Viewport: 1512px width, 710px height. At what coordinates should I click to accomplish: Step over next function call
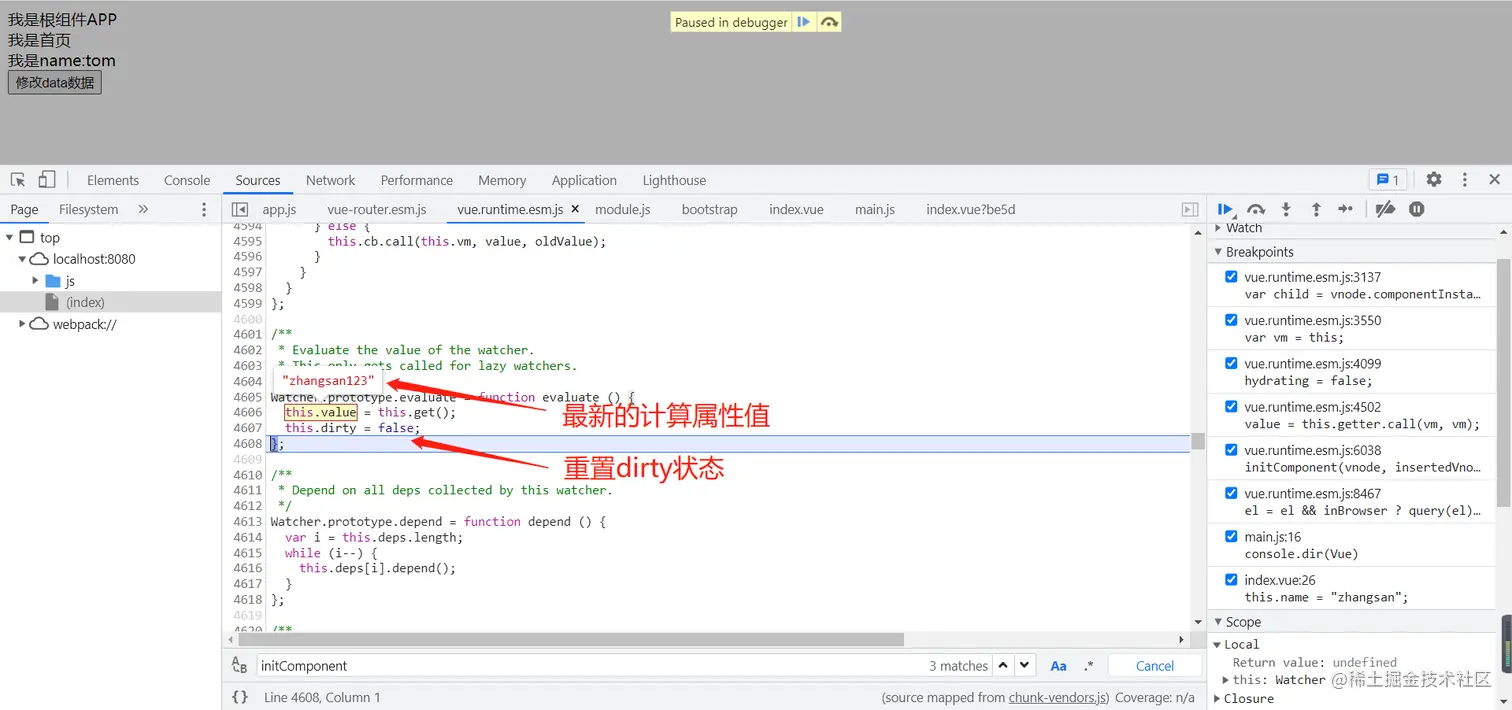1256,209
